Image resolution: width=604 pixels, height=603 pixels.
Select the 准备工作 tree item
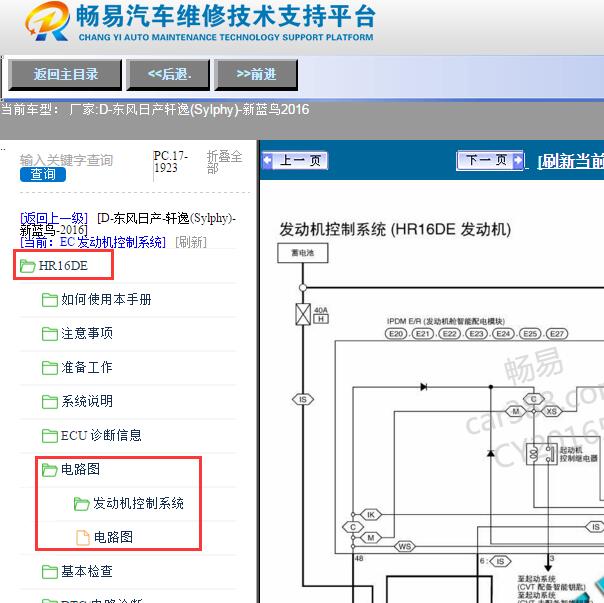point(87,367)
